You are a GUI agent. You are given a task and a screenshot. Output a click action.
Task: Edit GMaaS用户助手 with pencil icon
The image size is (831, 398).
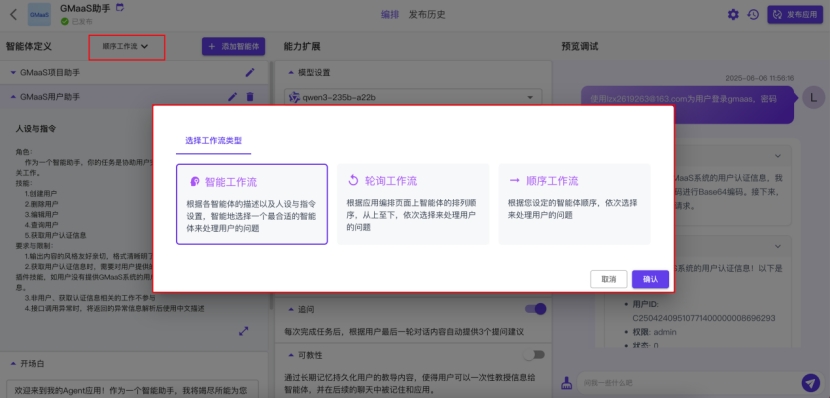click(232, 96)
